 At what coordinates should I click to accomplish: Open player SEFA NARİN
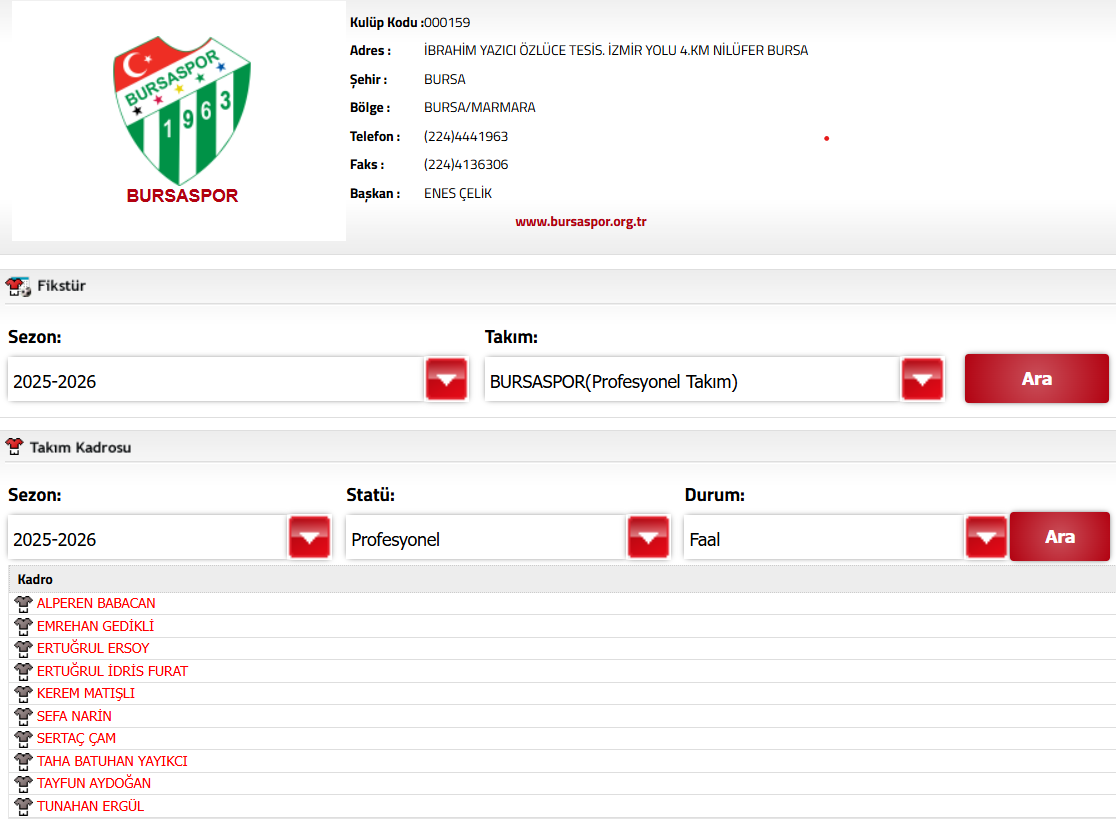[x=74, y=716]
